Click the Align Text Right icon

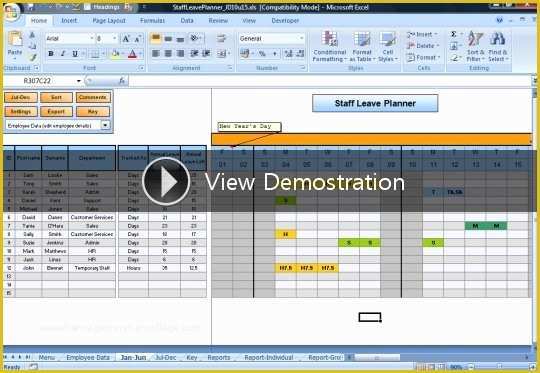coord(180,53)
